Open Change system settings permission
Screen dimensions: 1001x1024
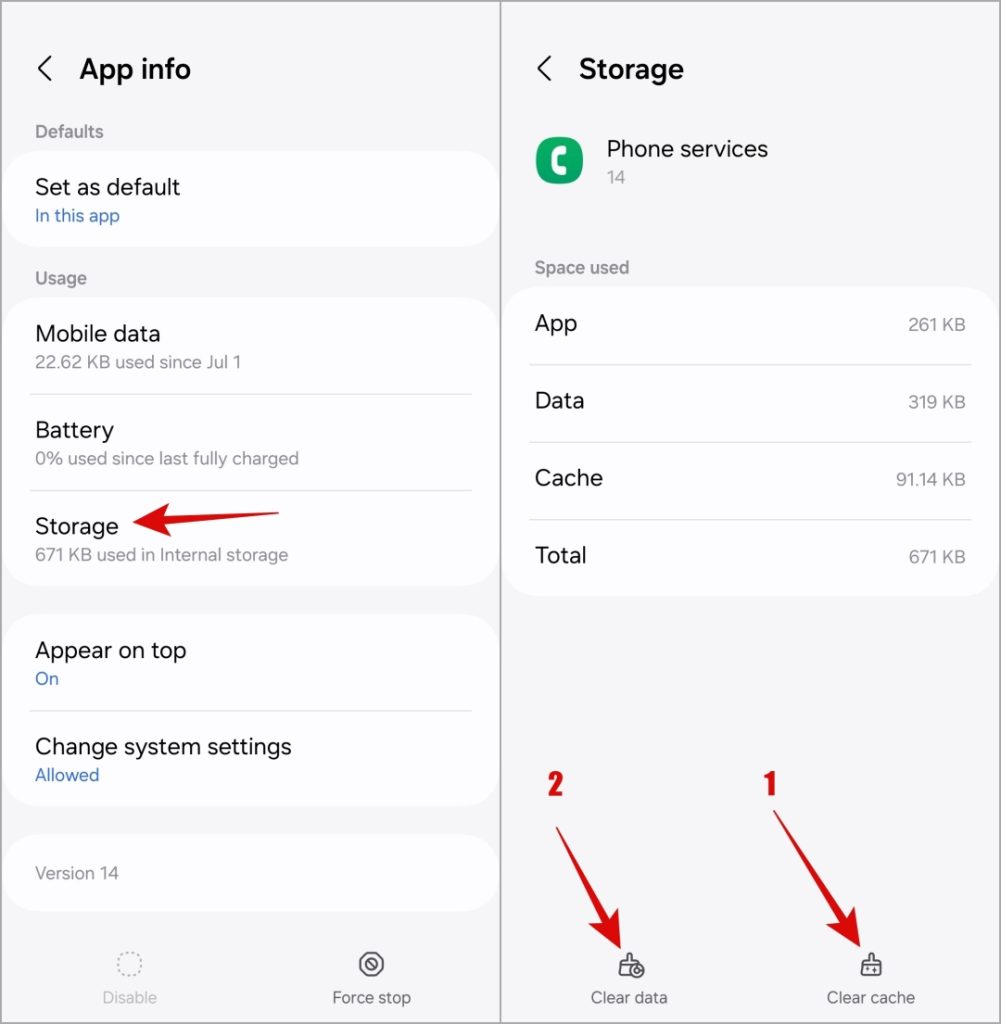251,759
